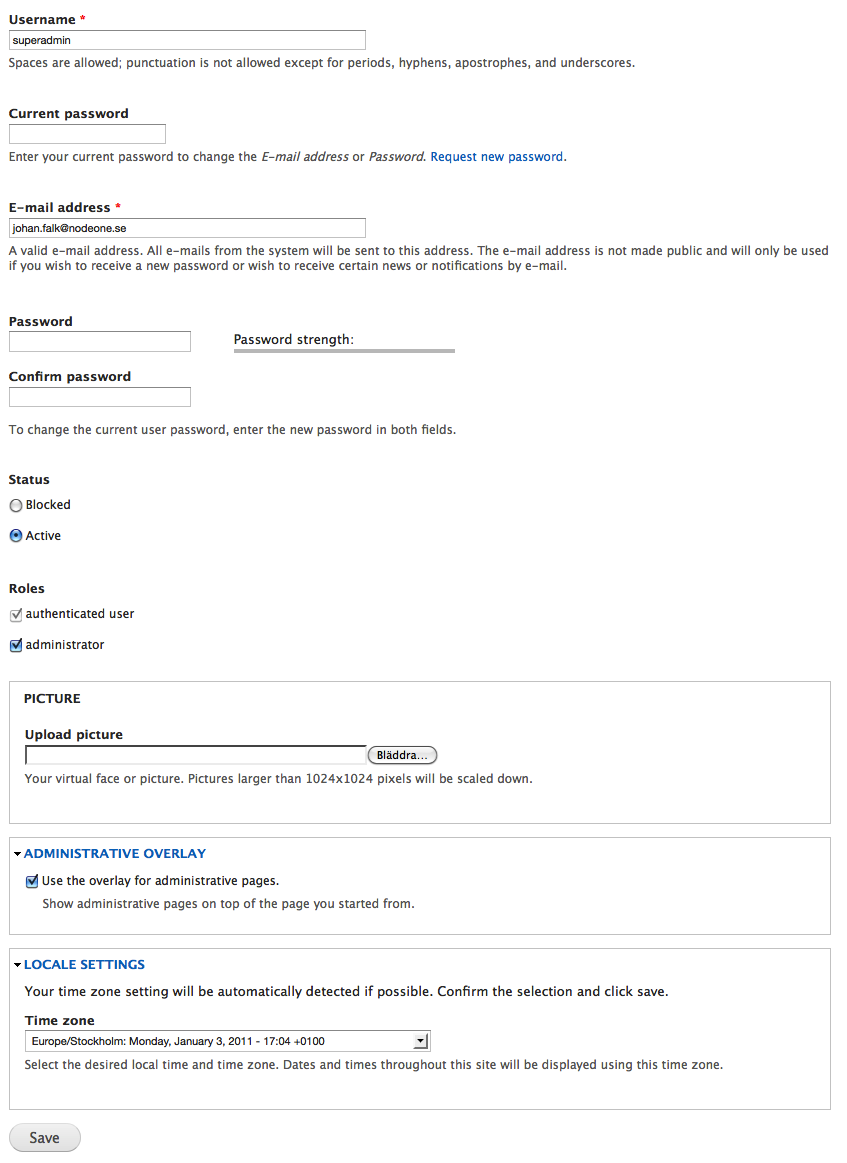Click the Confirm password field
847x1163 pixels.
pos(99,397)
